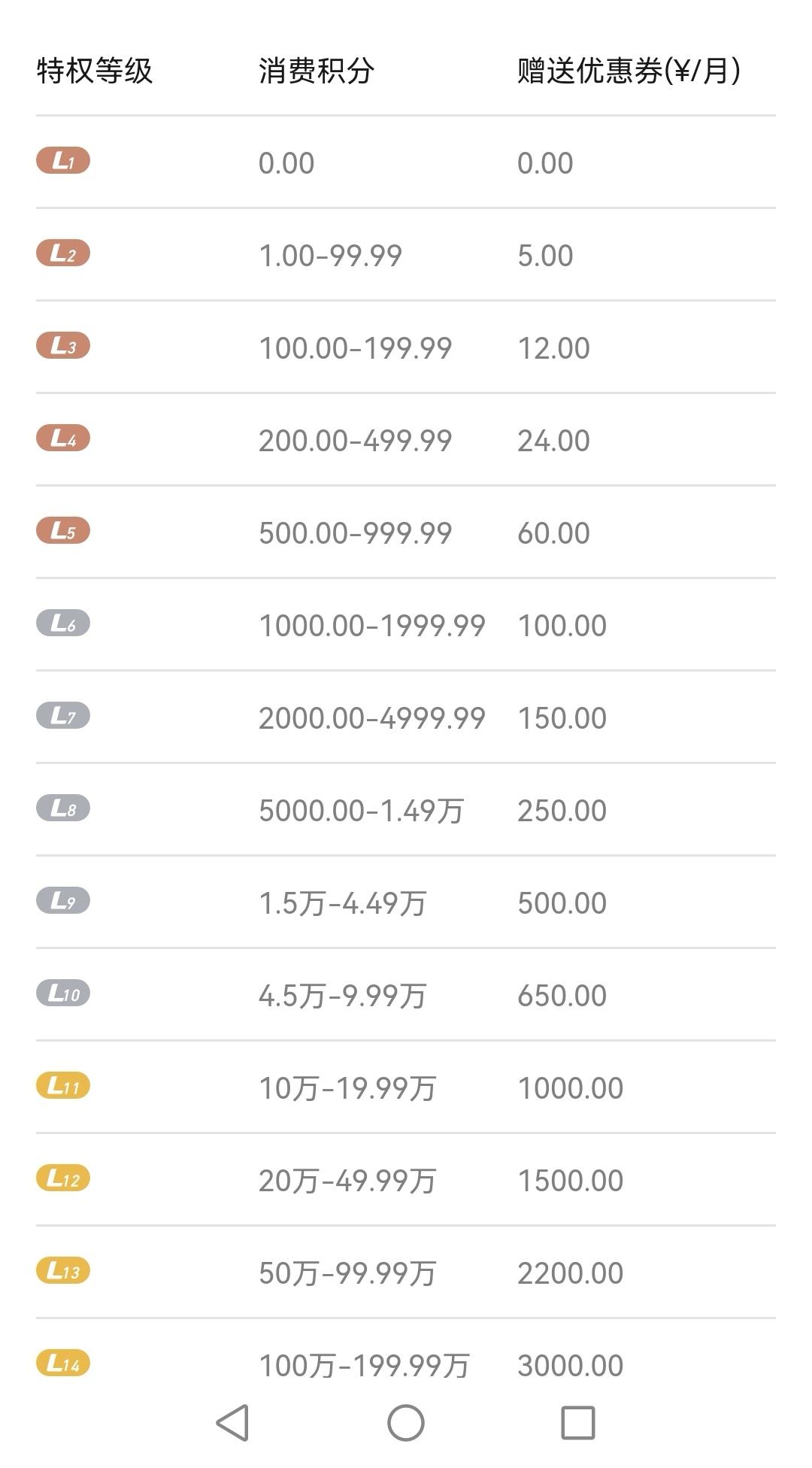Tap the gold L14 level badge
Image resolution: width=812 pixels, height=1468 pixels.
(63, 1363)
